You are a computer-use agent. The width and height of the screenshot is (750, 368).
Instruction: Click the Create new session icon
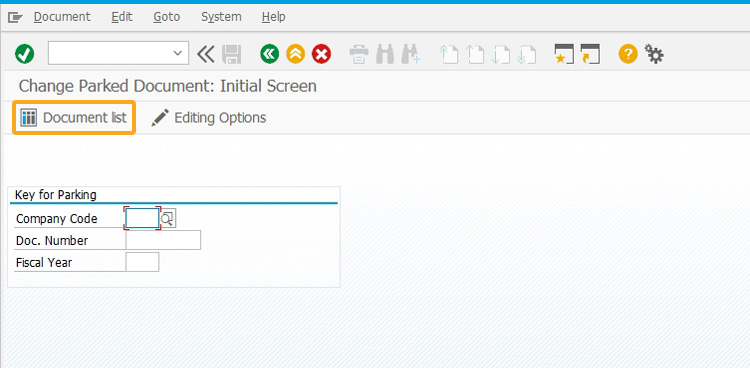(x=564, y=54)
